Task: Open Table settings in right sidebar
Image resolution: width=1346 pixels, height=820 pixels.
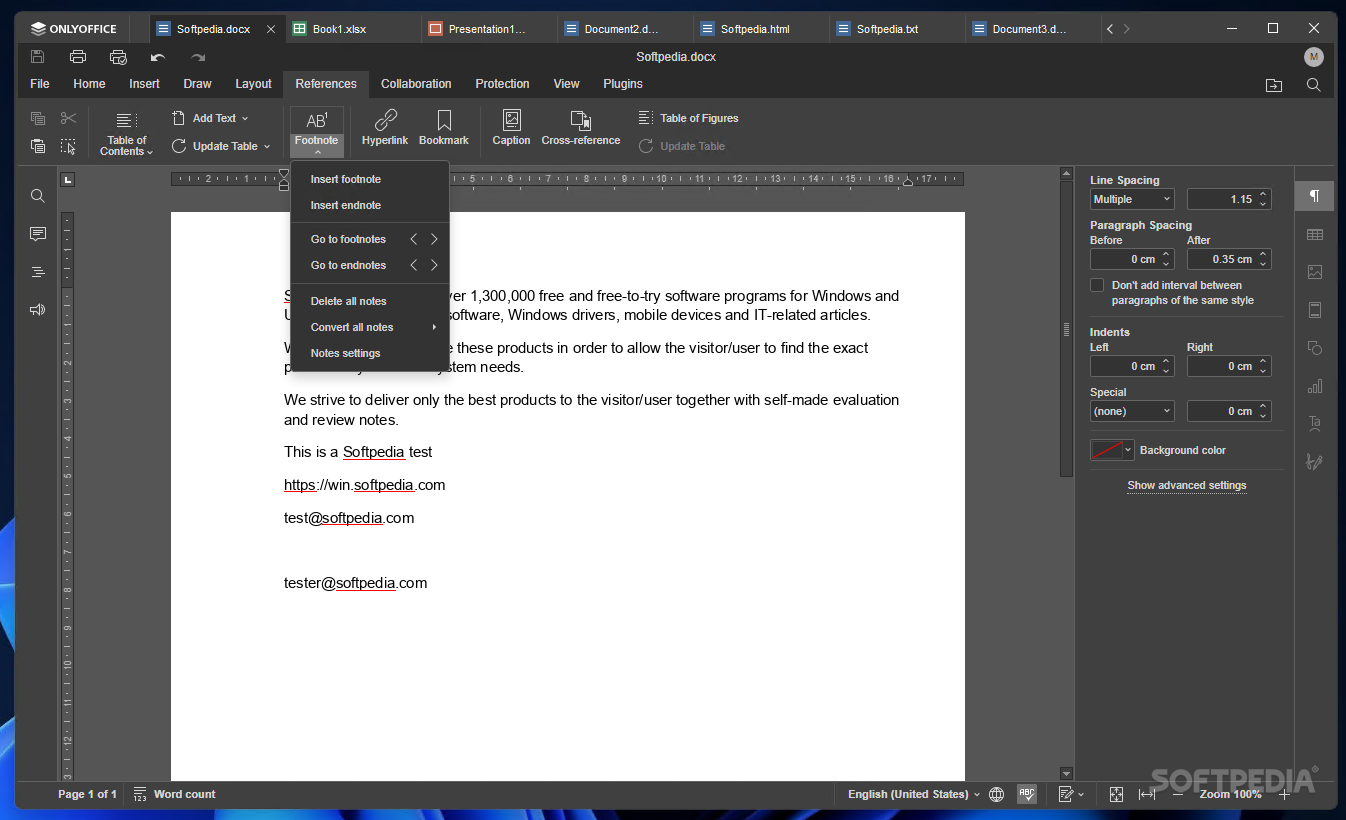Action: click(x=1315, y=234)
